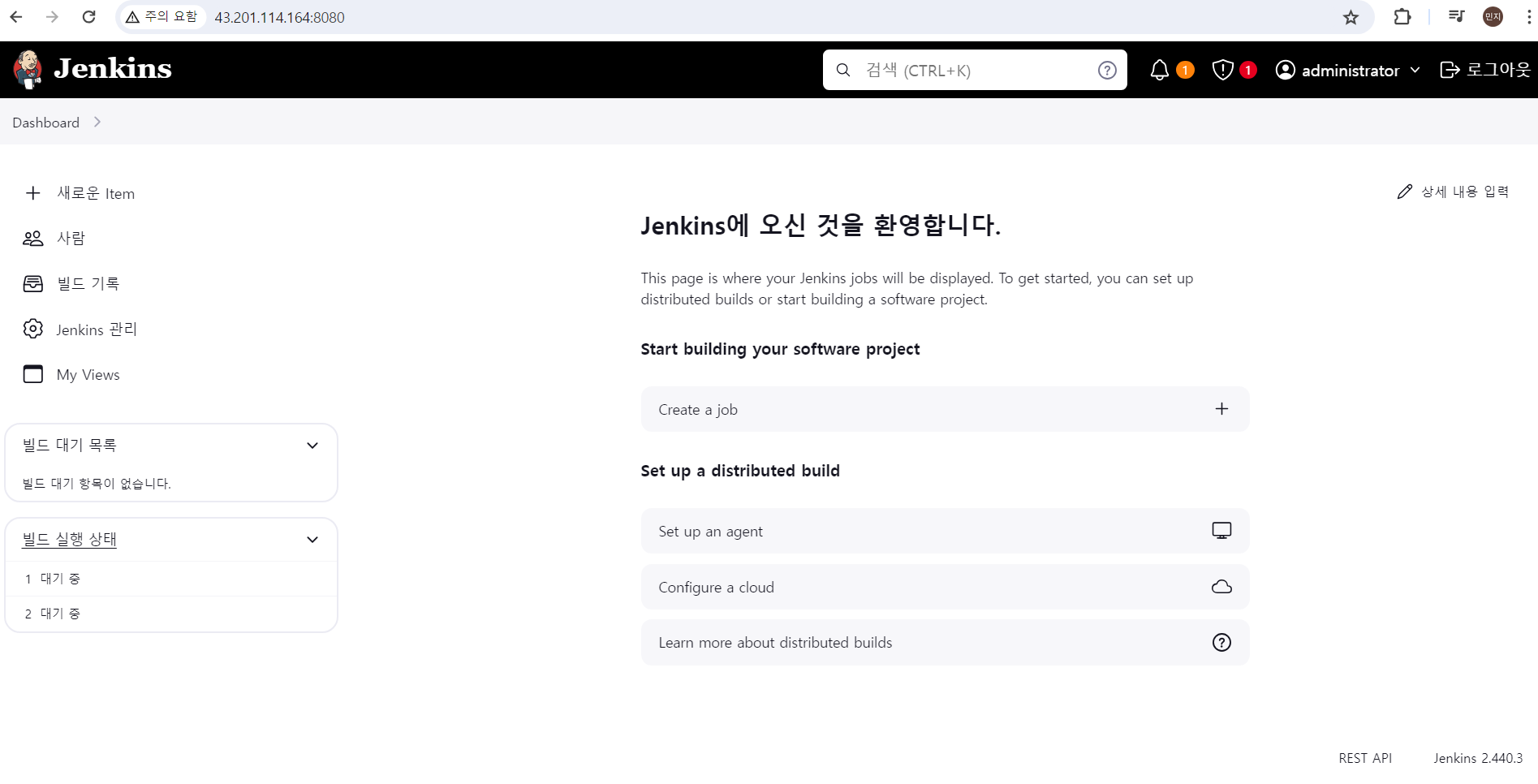
Task: Click the red security warning count badge
Action: pyautogui.click(x=1248, y=71)
